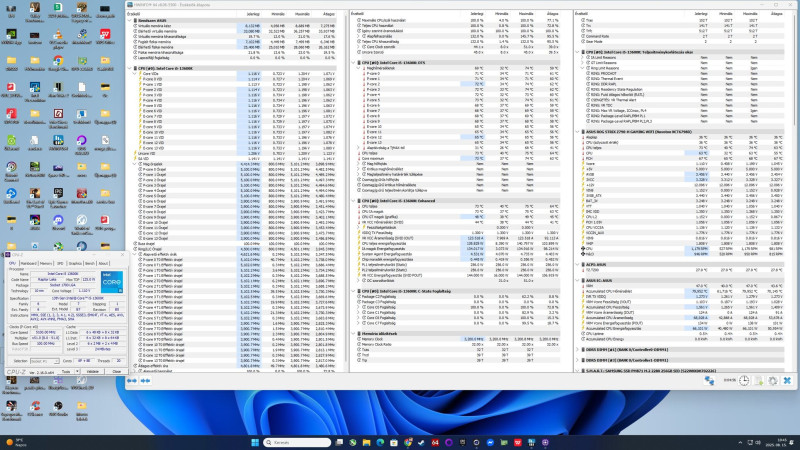Start logging with HWiNFO log file icon
The width and height of the screenshot is (800, 450).
pyautogui.click(x=759, y=381)
